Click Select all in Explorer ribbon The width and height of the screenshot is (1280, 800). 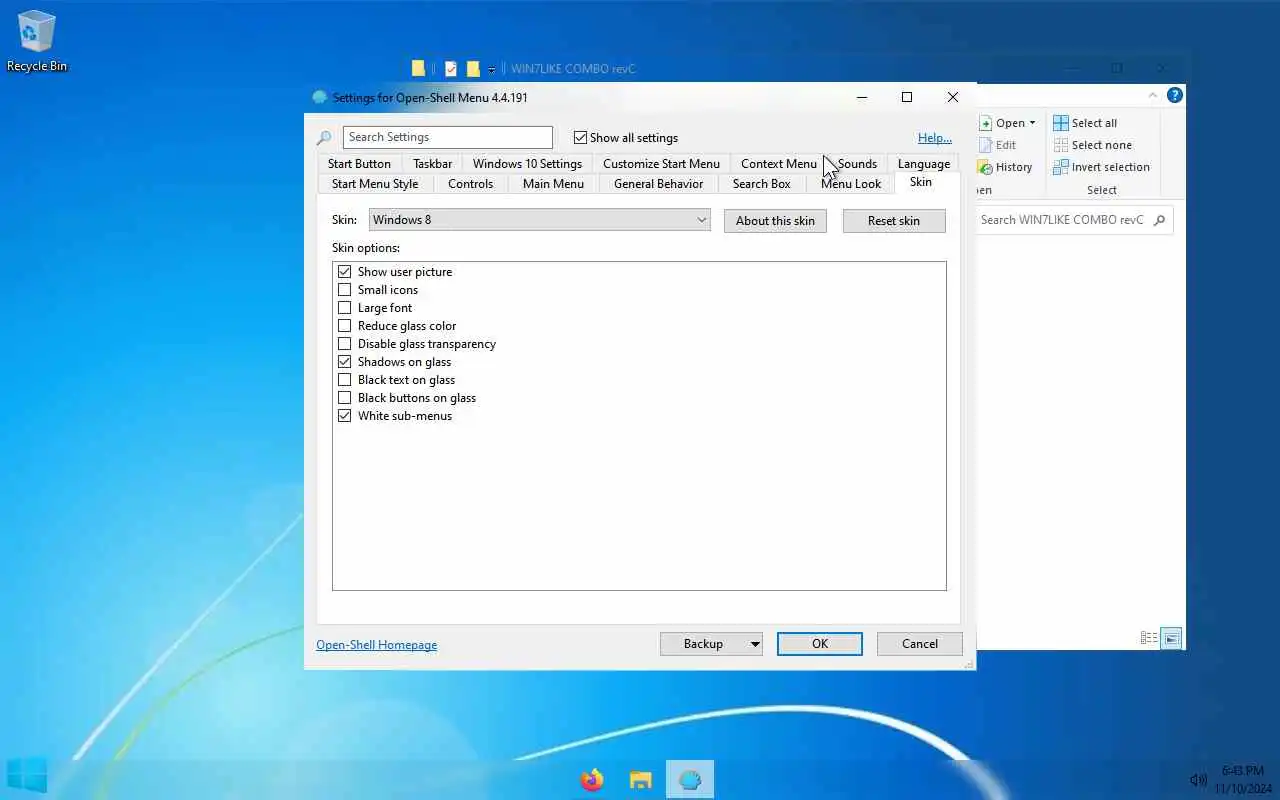pos(1085,123)
